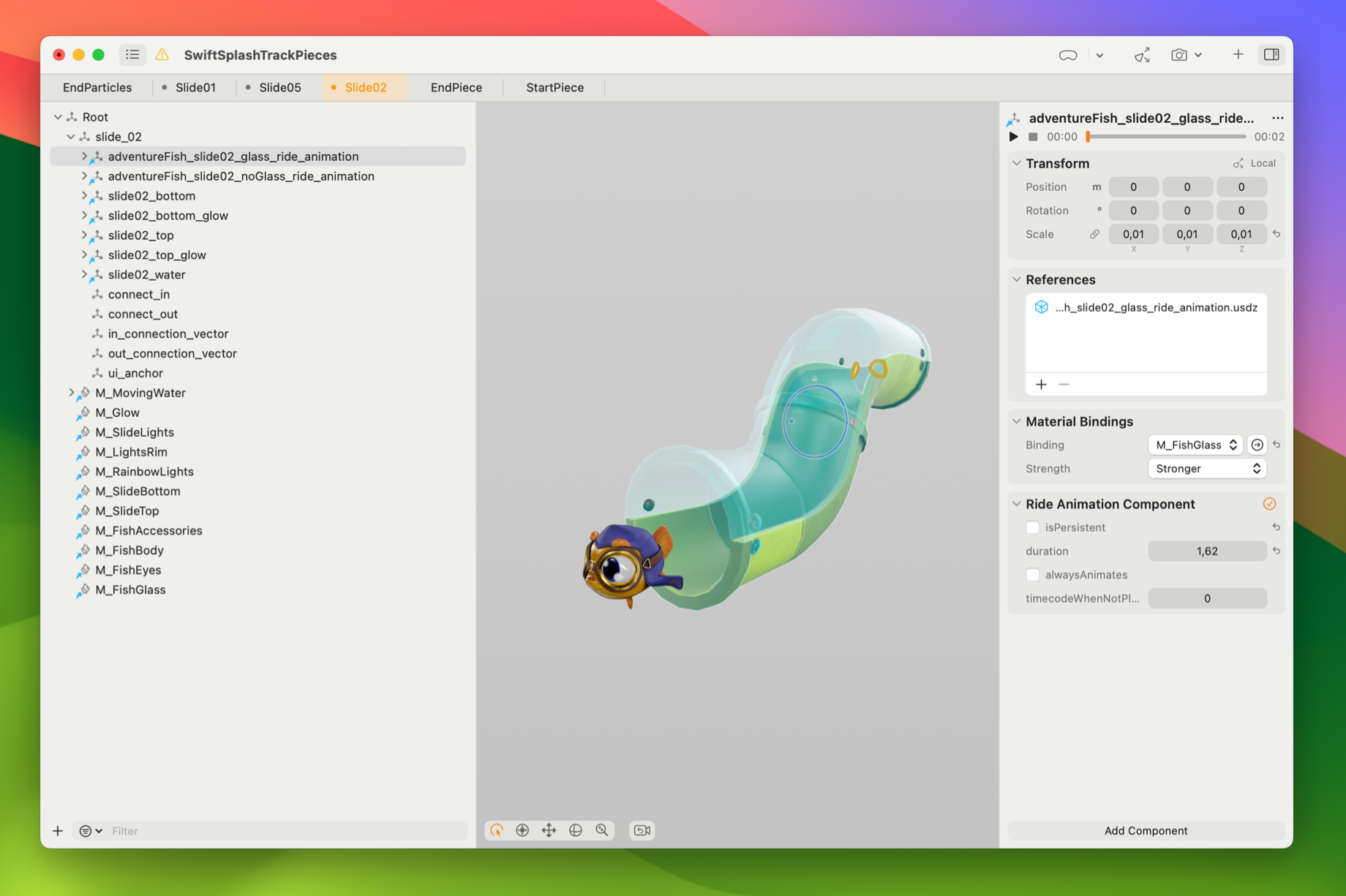The width and height of the screenshot is (1346, 896).
Task: Enable the isPersistent checkbox
Action: click(x=1032, y=527)
